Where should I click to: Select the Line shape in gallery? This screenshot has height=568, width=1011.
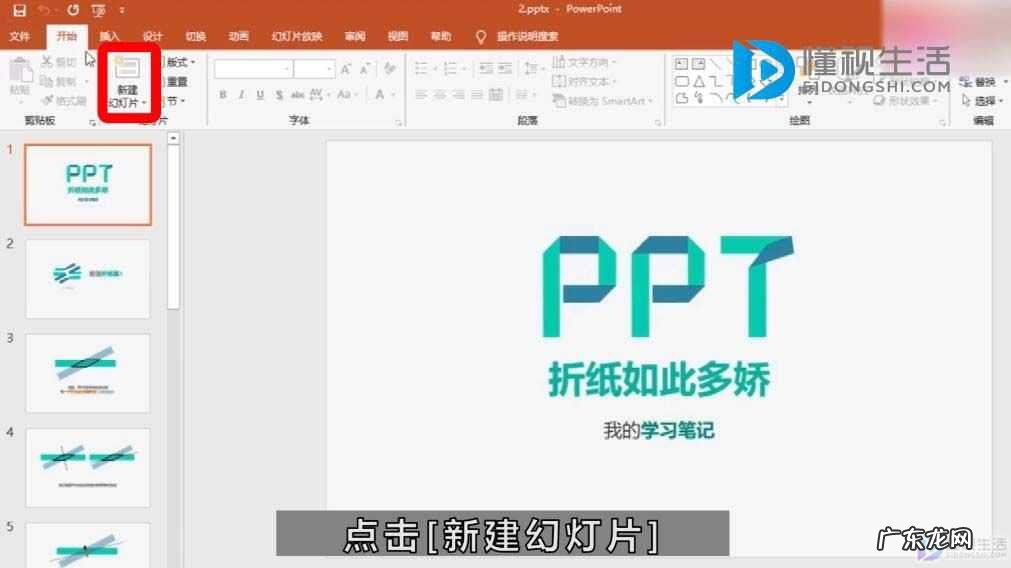coord(716,64)
